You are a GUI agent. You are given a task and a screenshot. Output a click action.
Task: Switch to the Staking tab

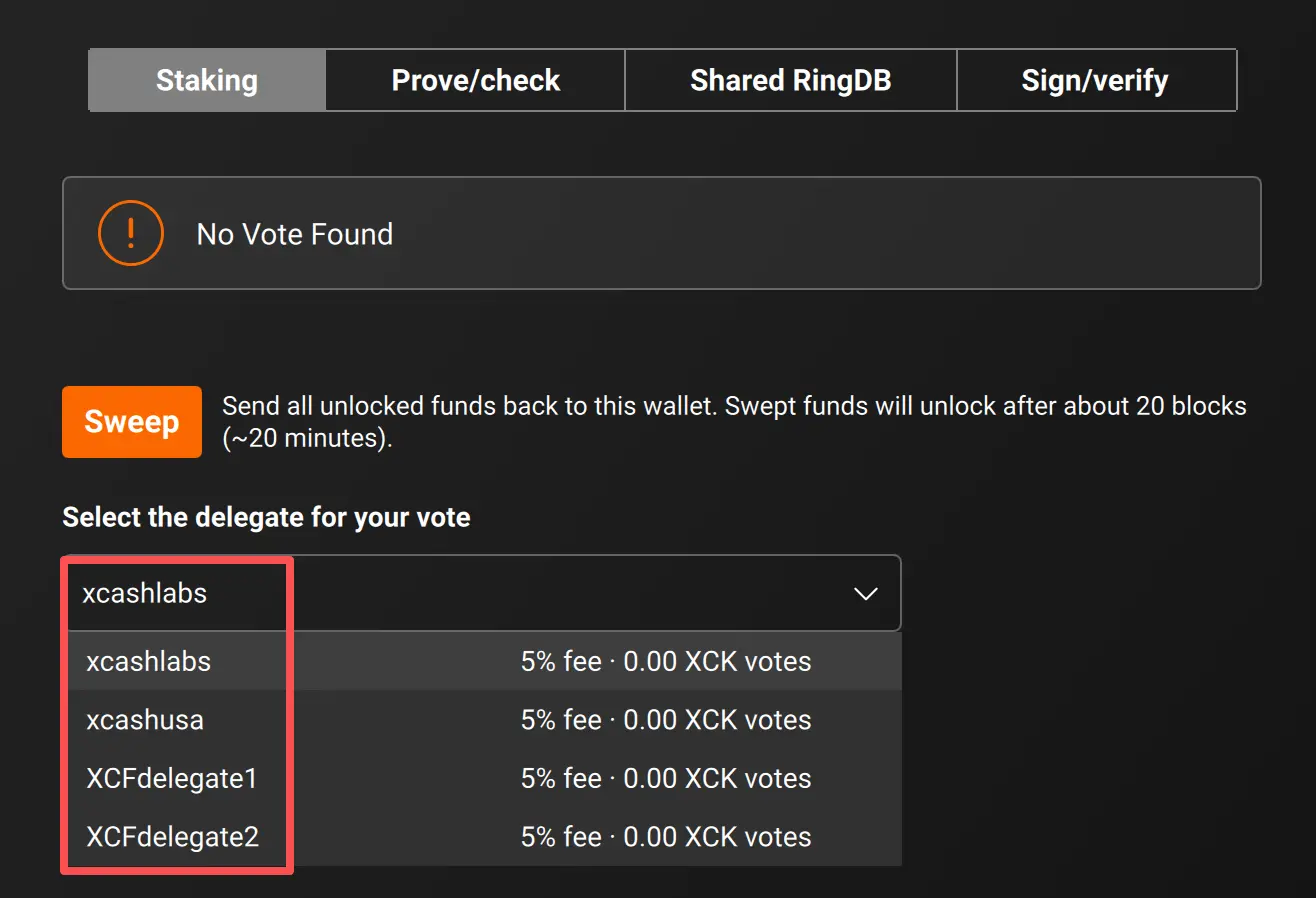point(207,80)
